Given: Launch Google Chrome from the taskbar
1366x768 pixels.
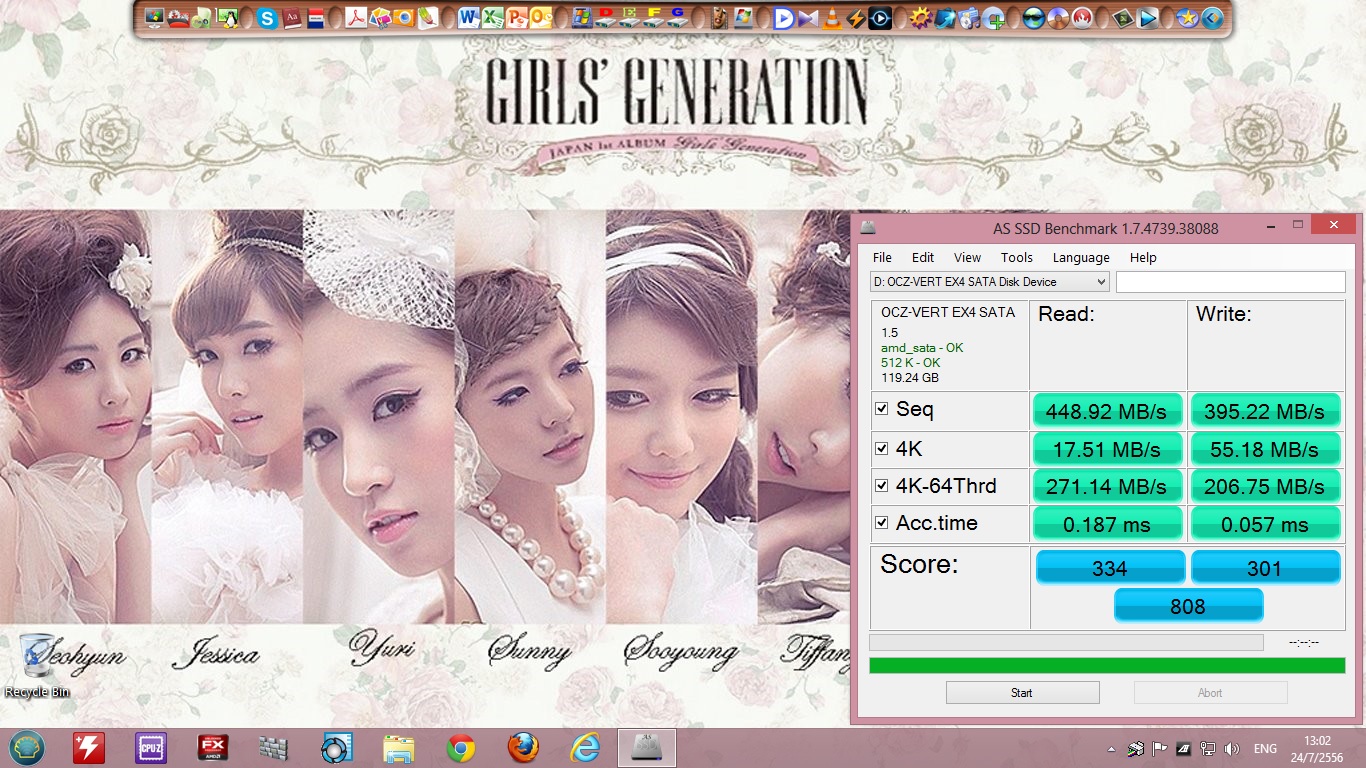Looking at the screenshot, I should click(x=461, y=748).
